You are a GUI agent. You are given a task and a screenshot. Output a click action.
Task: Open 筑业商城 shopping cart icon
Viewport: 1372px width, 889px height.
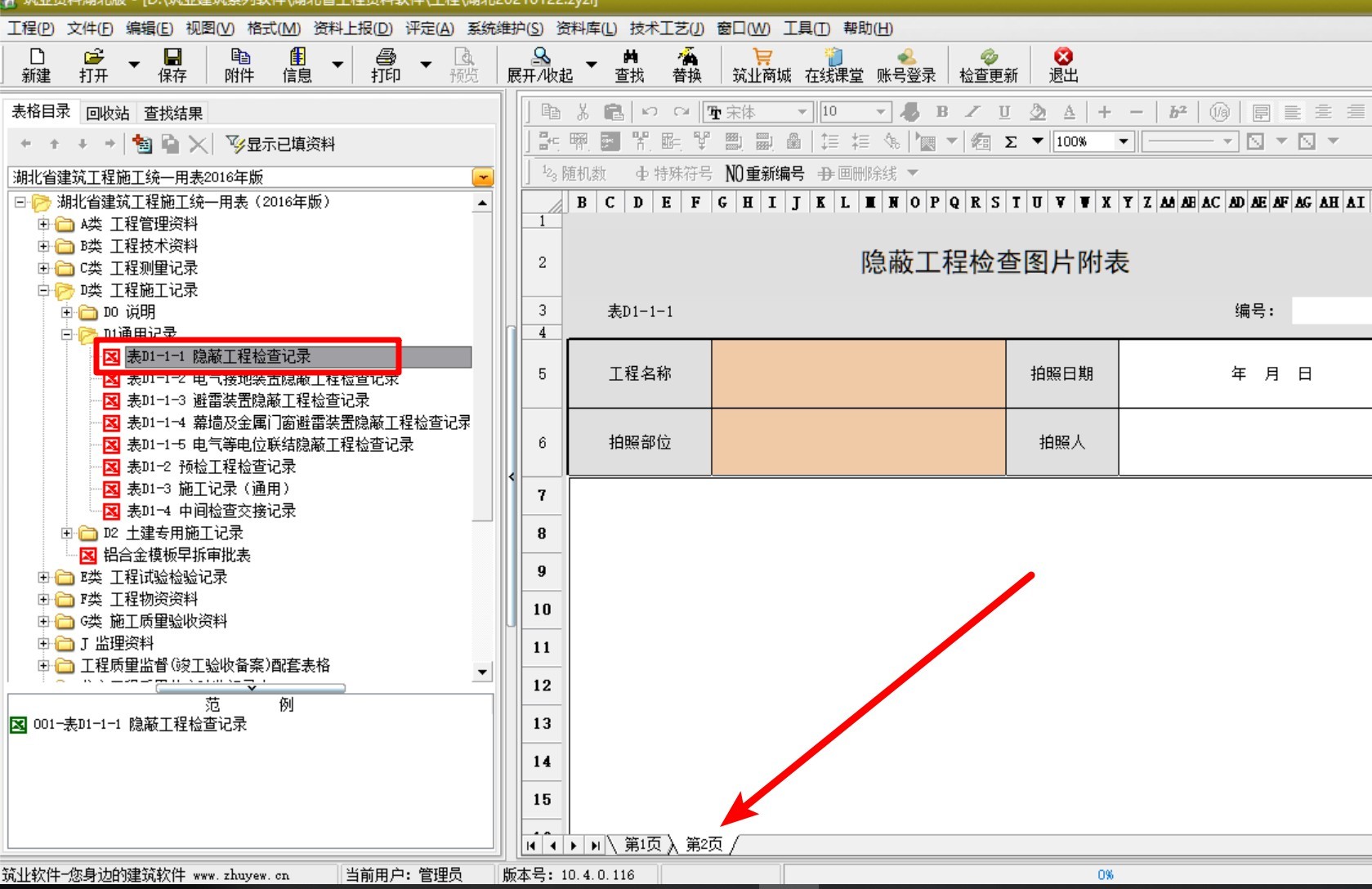762,65
